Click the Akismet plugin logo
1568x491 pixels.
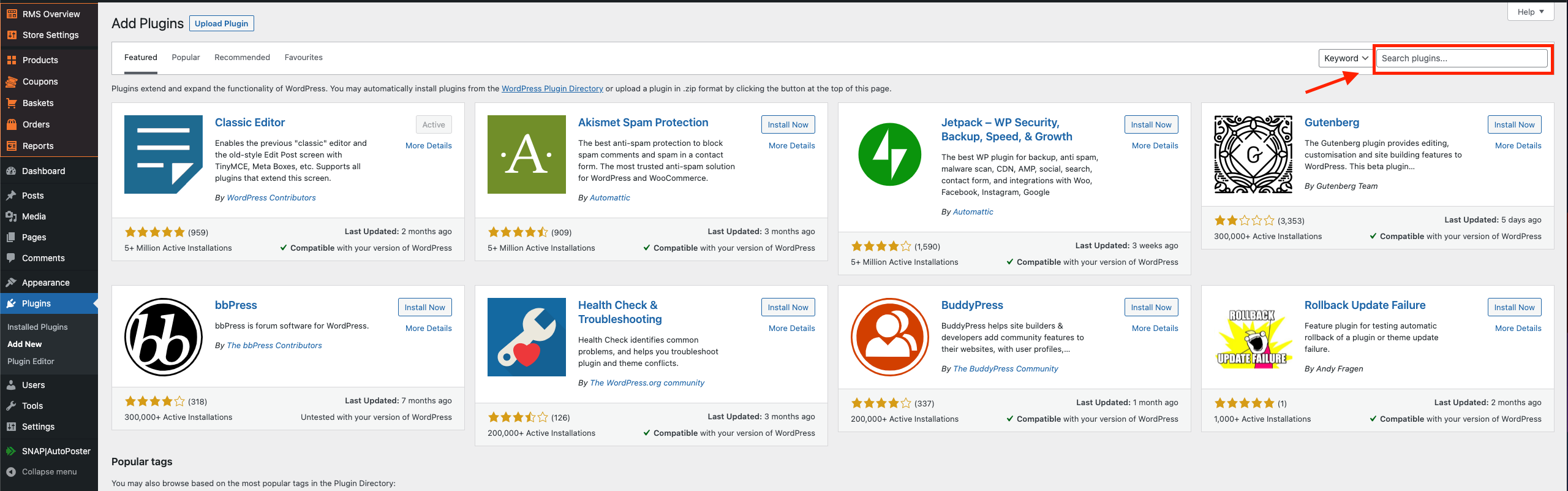(527, 154)
